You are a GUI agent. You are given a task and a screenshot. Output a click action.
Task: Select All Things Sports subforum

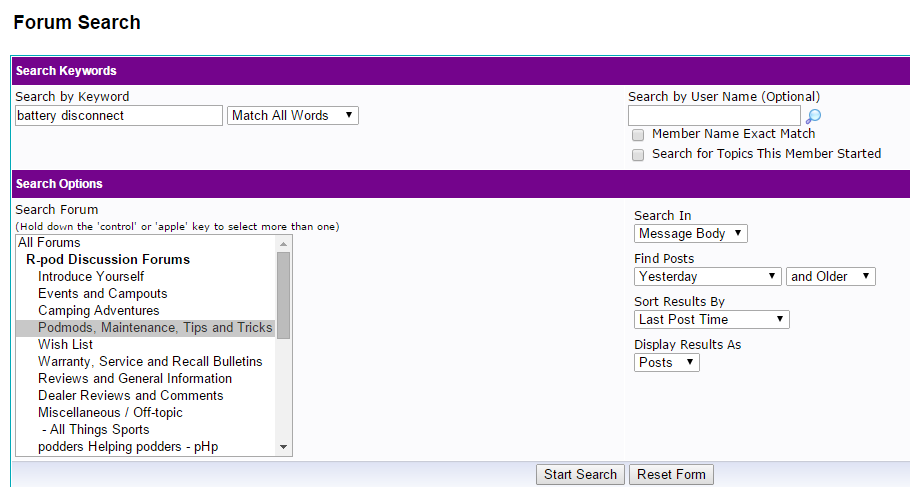146,430
